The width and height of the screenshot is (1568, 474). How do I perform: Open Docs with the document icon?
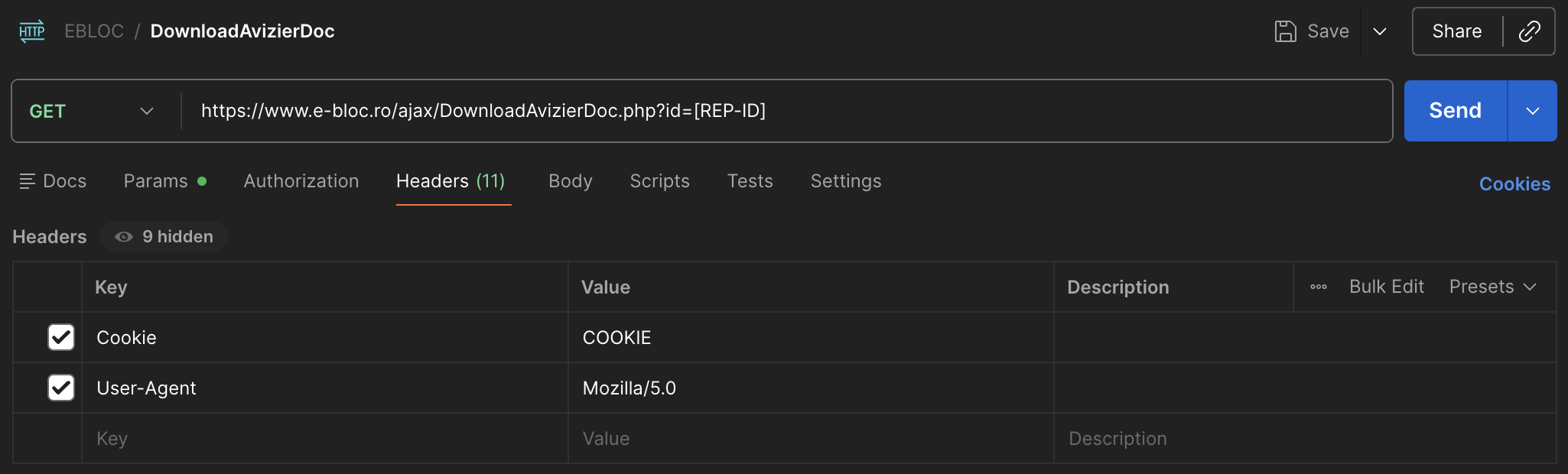coord(28,181)
